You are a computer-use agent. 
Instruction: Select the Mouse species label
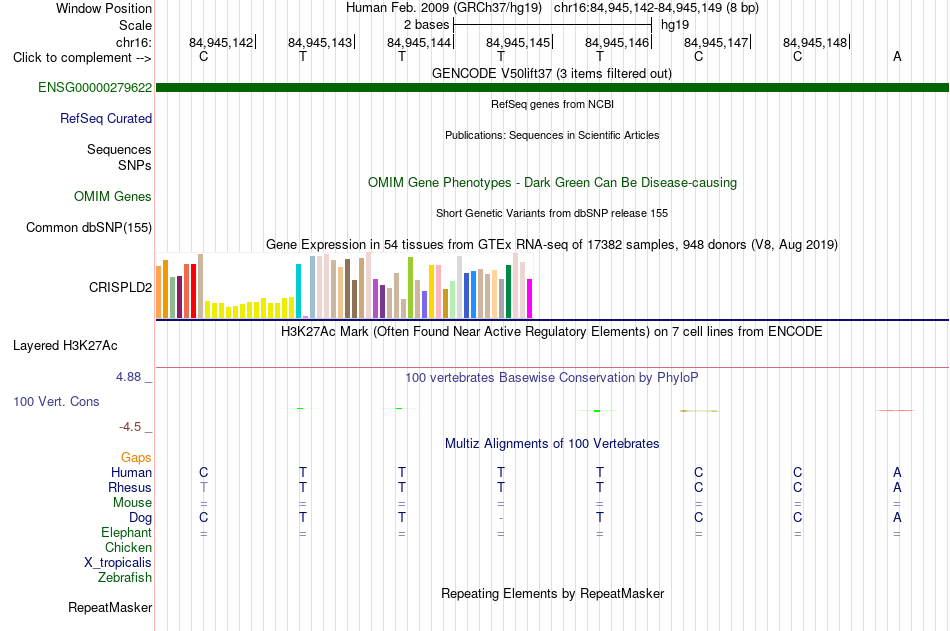coord(132,502)
